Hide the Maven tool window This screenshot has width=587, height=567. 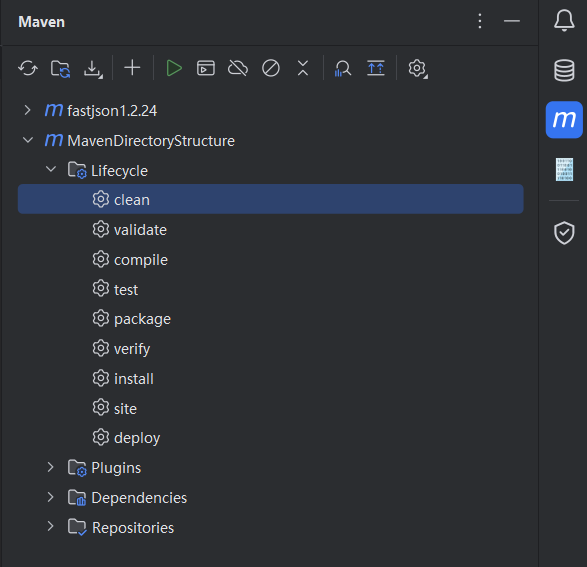[512, 21]
